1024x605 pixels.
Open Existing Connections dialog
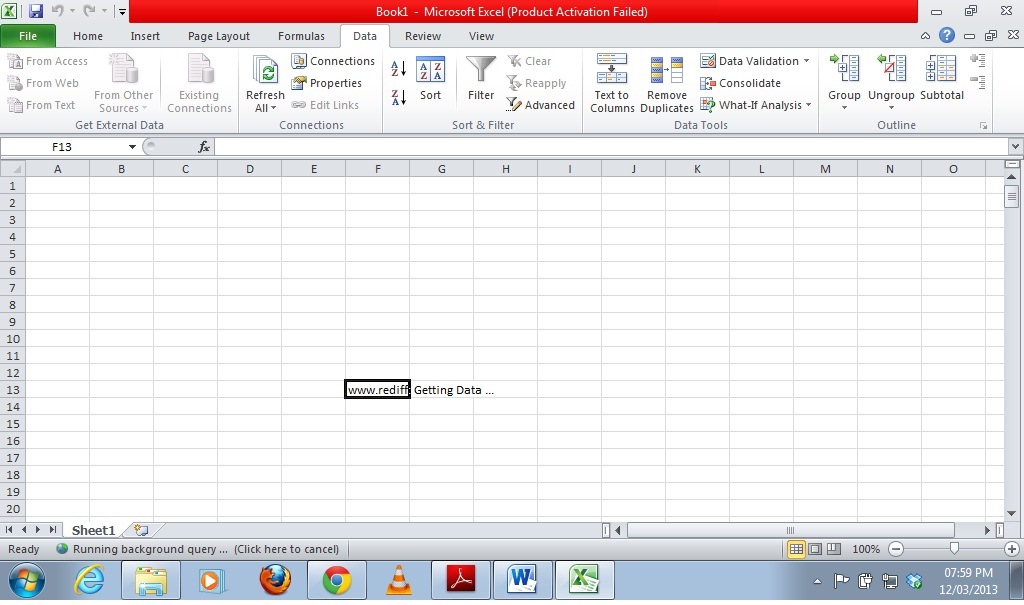(x=199, y=84)
